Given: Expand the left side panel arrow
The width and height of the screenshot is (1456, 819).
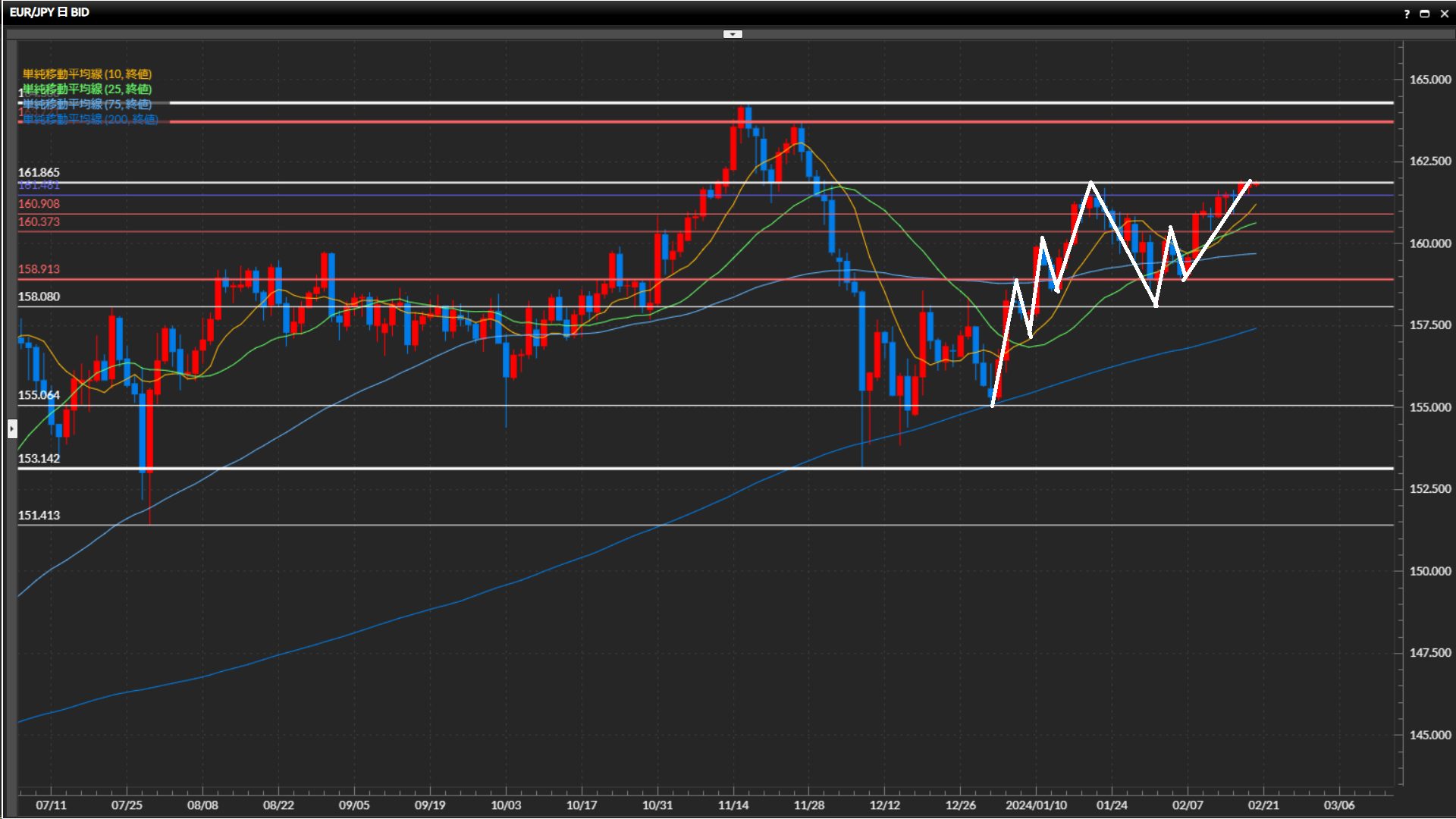Looking at the screenshot, I should tap(11, 429).
